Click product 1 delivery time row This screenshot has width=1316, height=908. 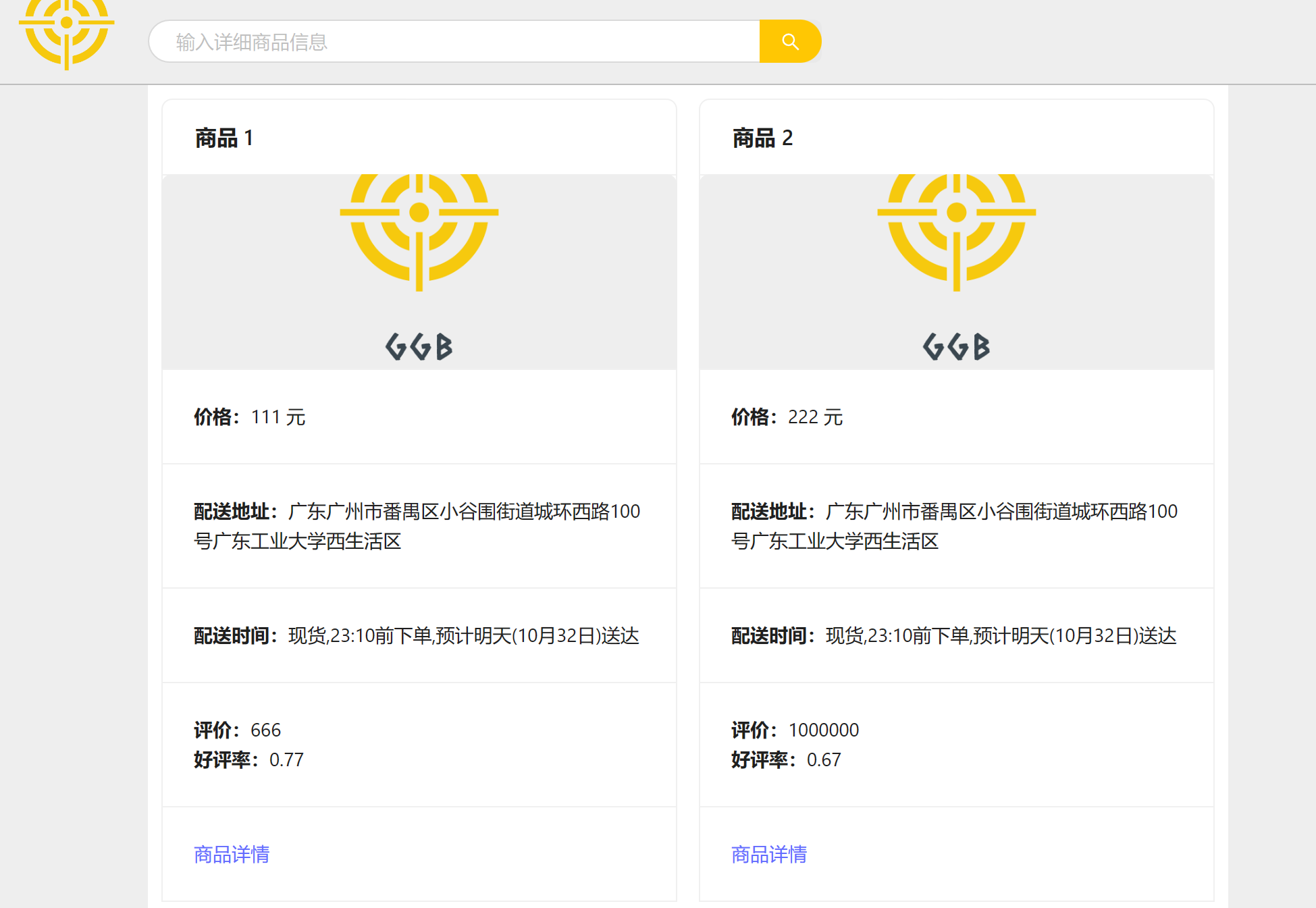417,635
